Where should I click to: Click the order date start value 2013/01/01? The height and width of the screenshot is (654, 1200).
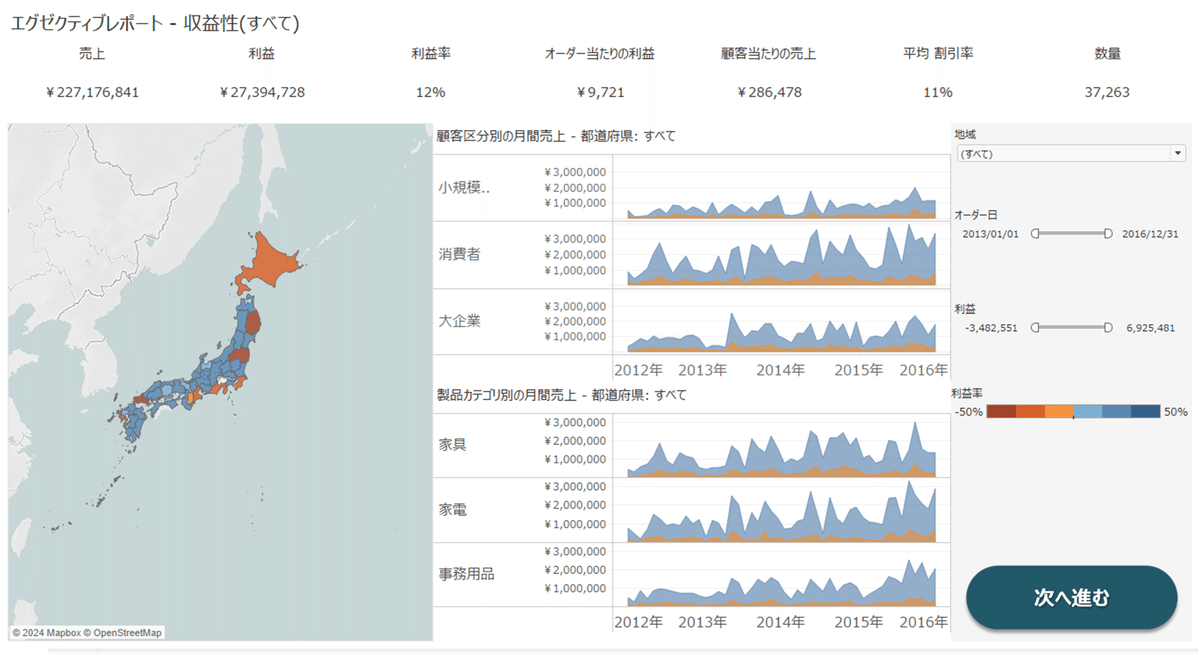[x=990, y=233]
